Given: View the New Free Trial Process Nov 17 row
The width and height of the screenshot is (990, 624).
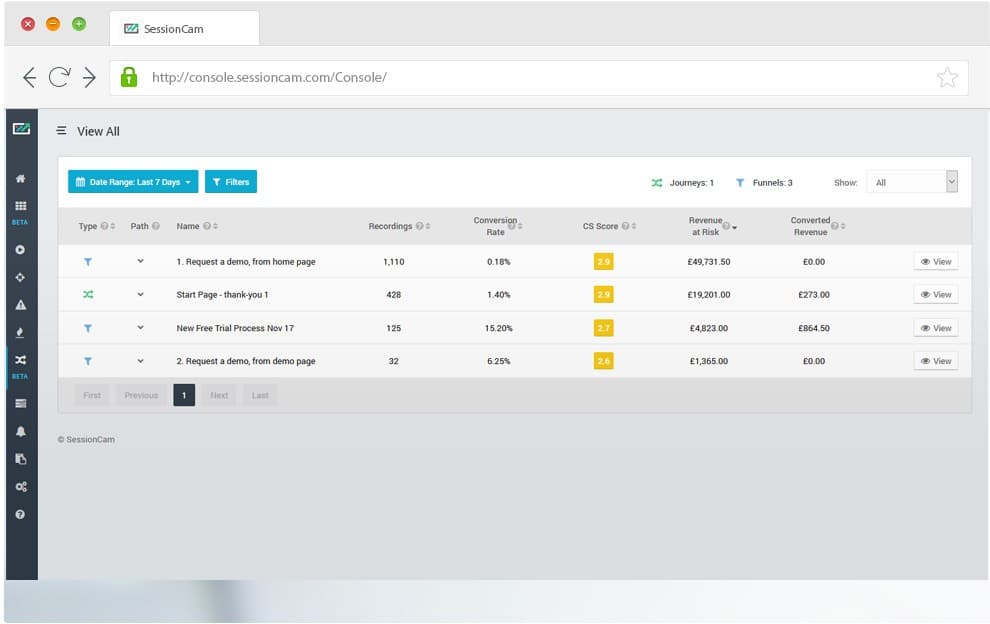Looking at the screenshot, I should [935, 328].
